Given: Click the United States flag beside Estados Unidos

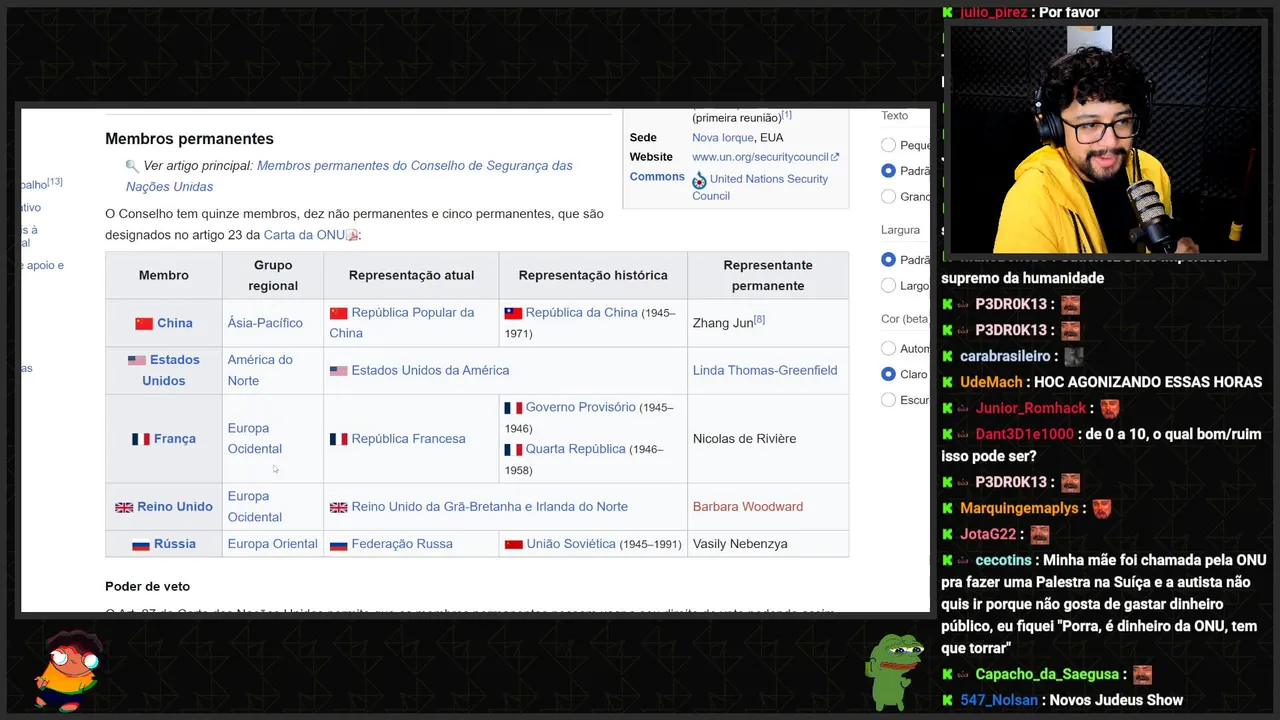Looking at the screenshot, I should point(137,360).
